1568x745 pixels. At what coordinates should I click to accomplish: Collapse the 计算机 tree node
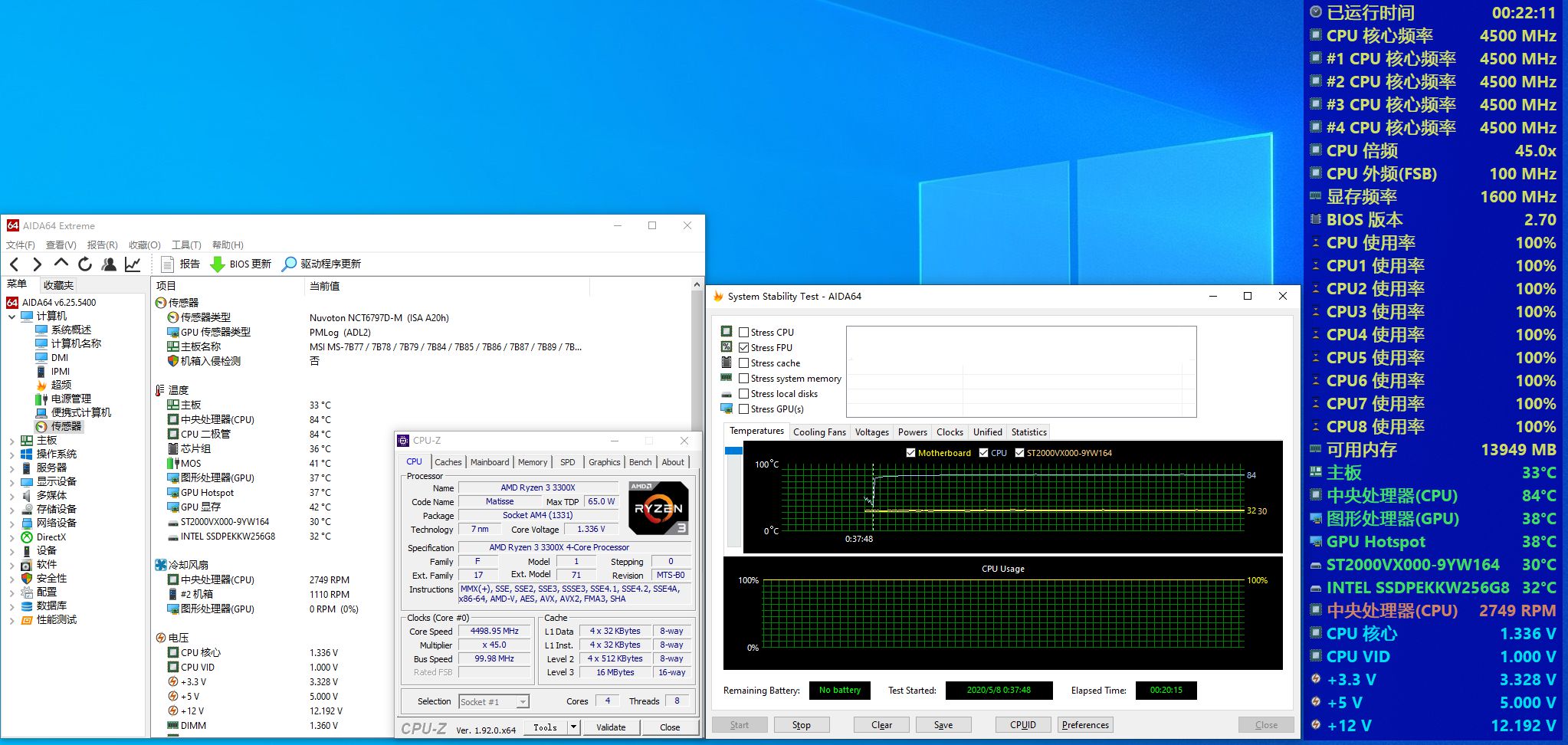[x=11, y=316]
